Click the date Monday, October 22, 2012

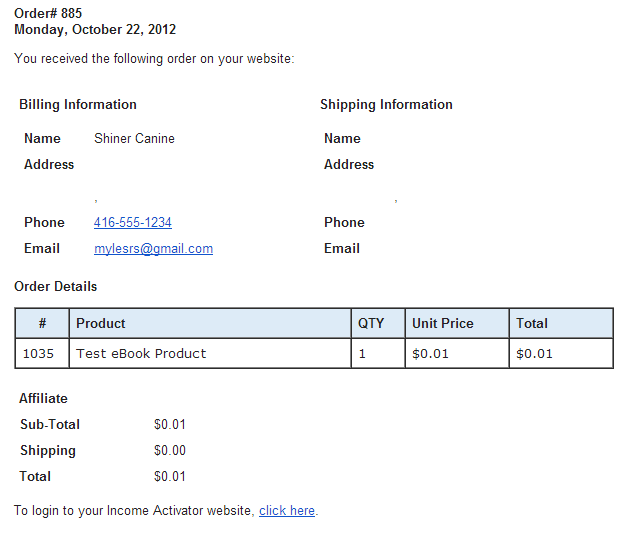[95, 30]
